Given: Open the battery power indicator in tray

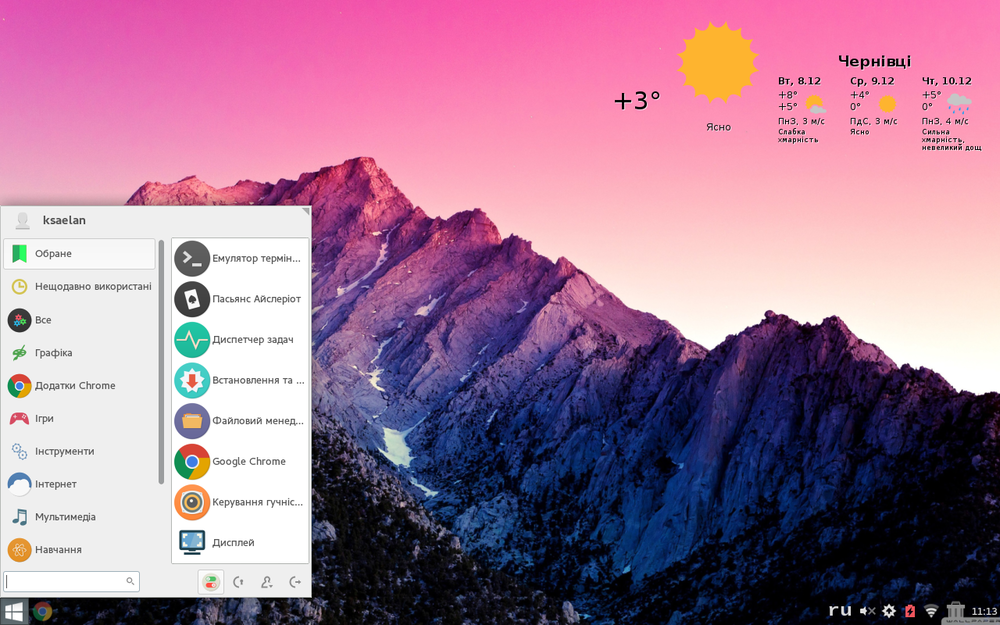Looking at the screenshot, I should click(x=910, y=611).
